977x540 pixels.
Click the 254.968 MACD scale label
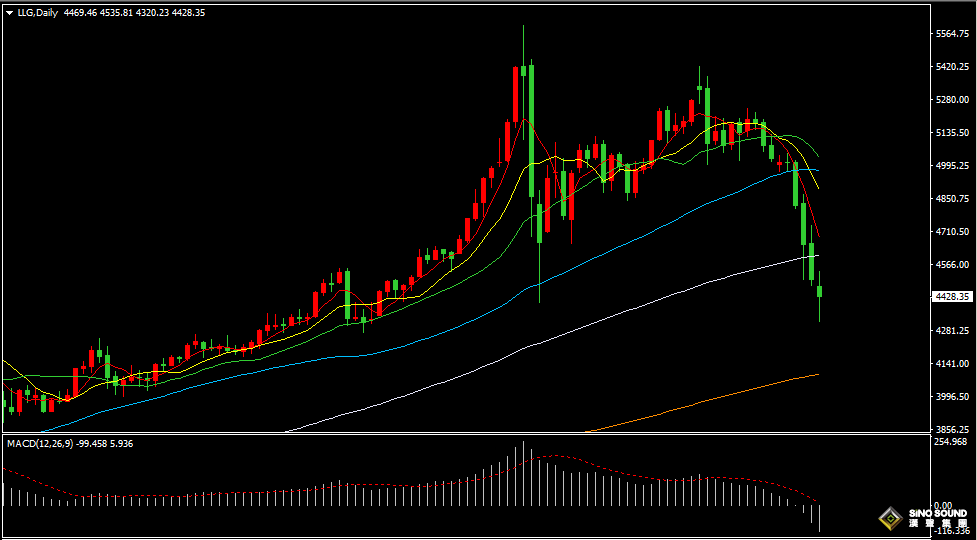pos(950,442)
